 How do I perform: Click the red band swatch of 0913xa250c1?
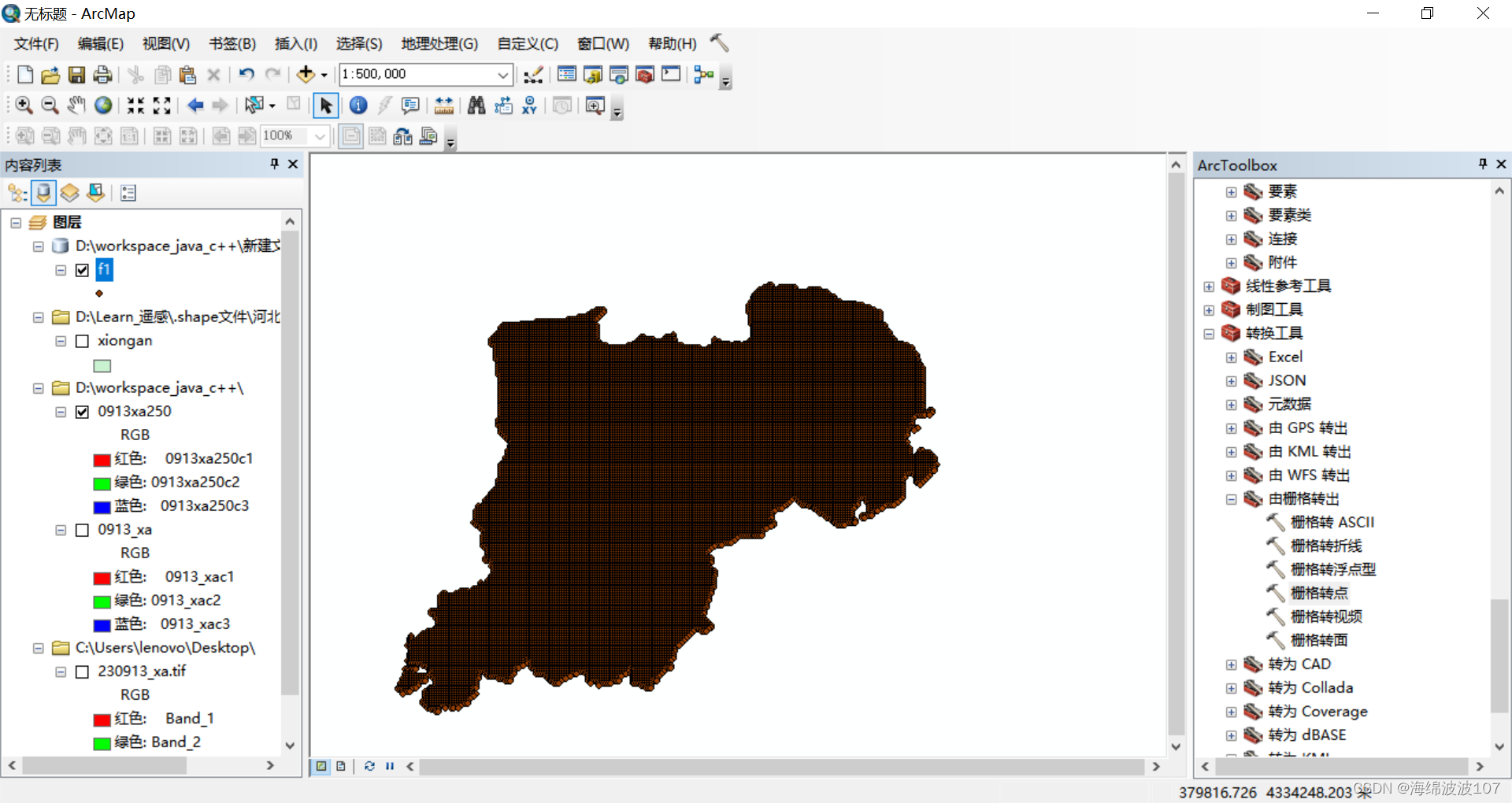pos(102,459)
